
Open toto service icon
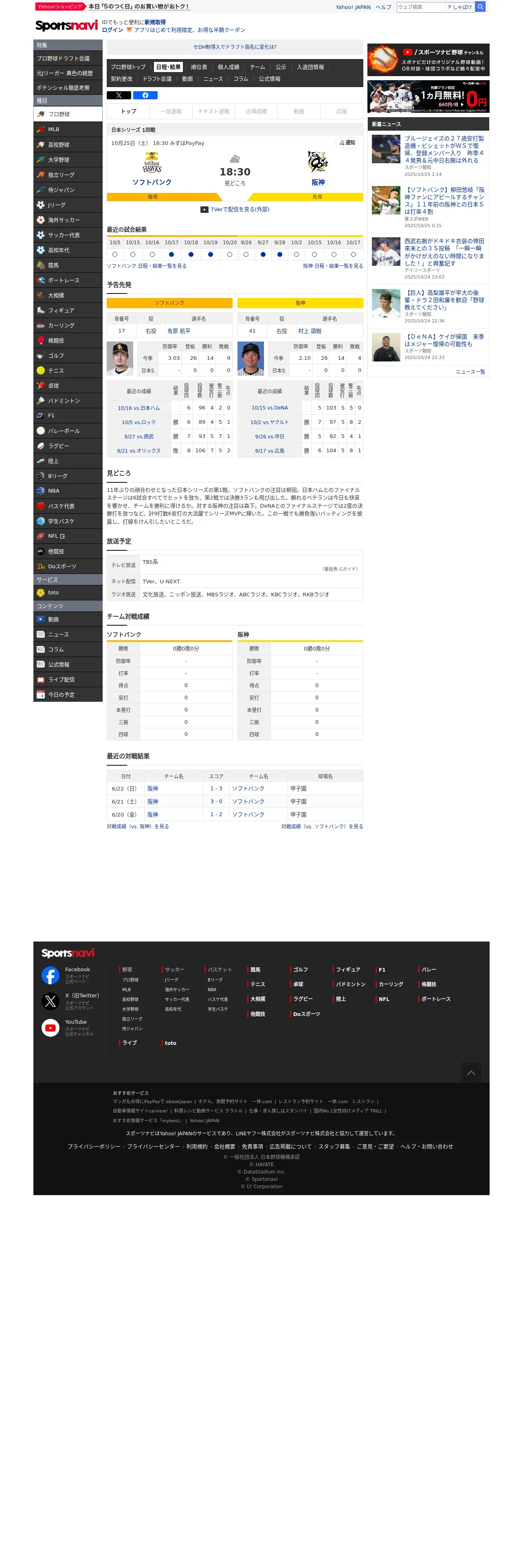41,593
